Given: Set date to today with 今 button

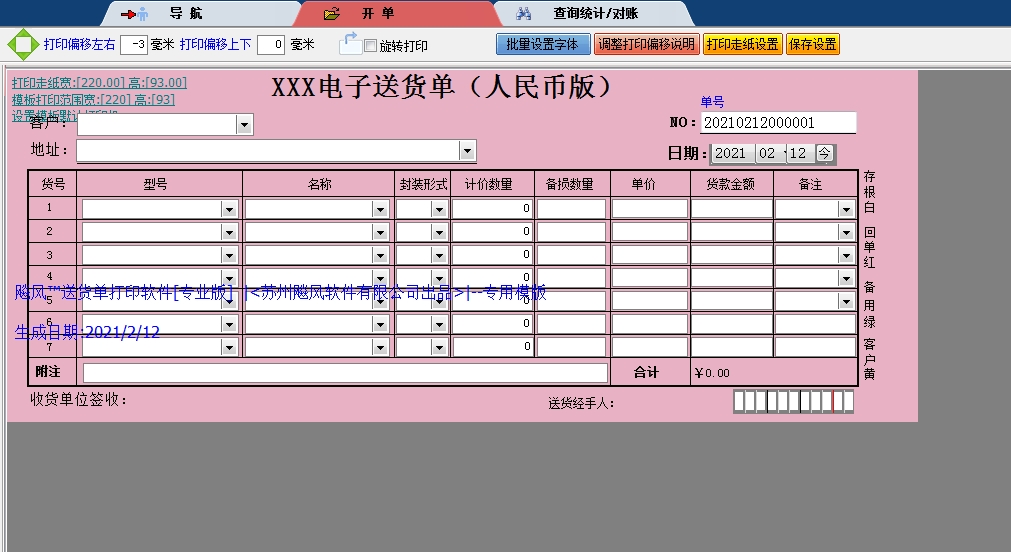Looking at the screenshot, I should tap(824, 154).
